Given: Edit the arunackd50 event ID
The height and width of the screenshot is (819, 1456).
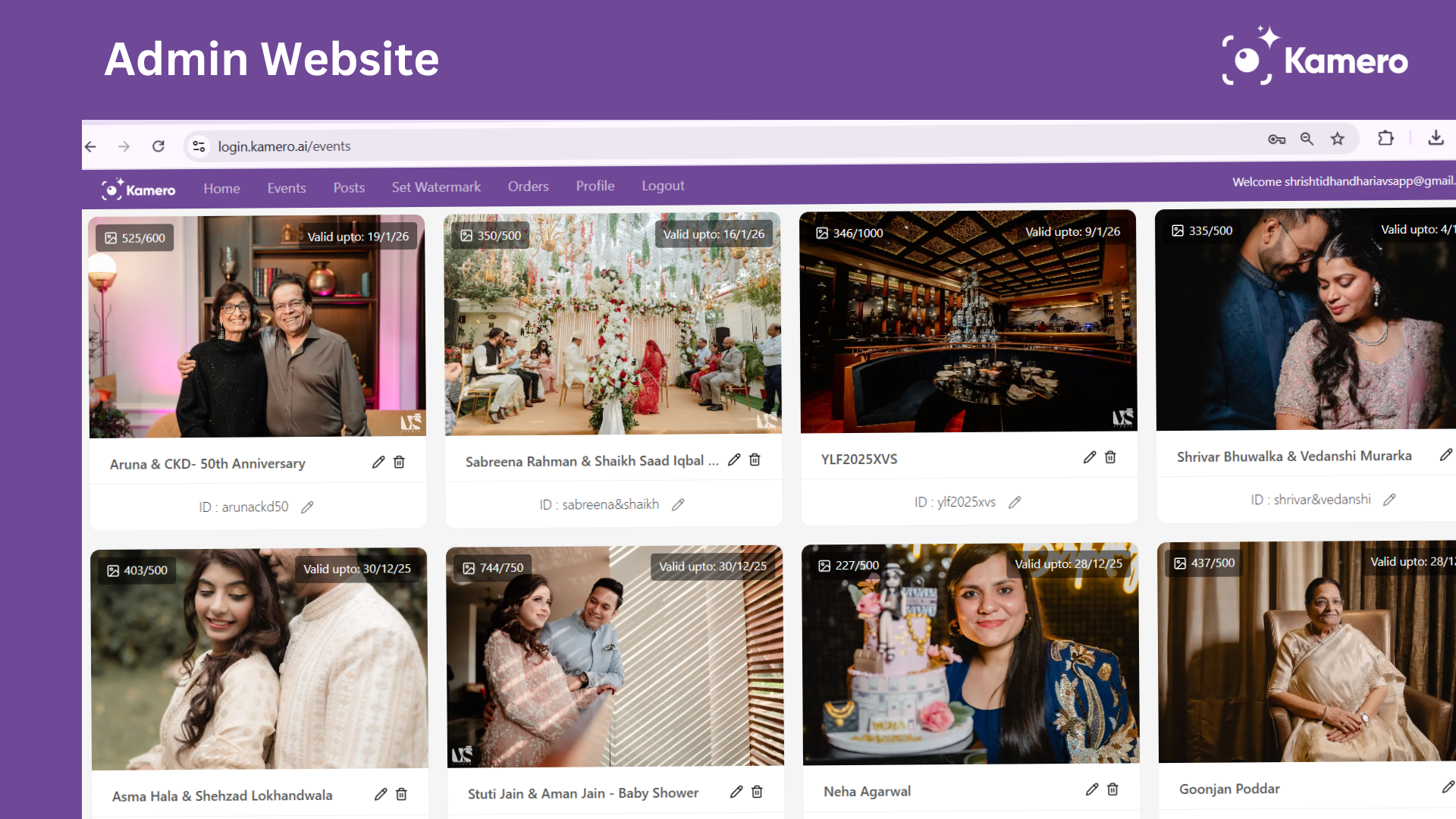Looking at the screenshot, I should 307,507.
